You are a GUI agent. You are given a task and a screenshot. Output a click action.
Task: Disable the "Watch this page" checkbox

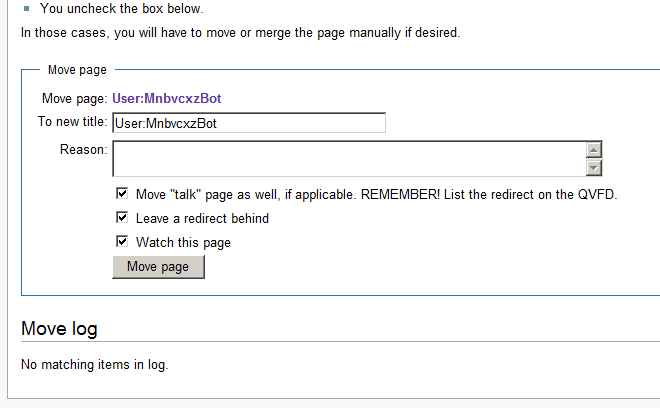coord(122,242)
